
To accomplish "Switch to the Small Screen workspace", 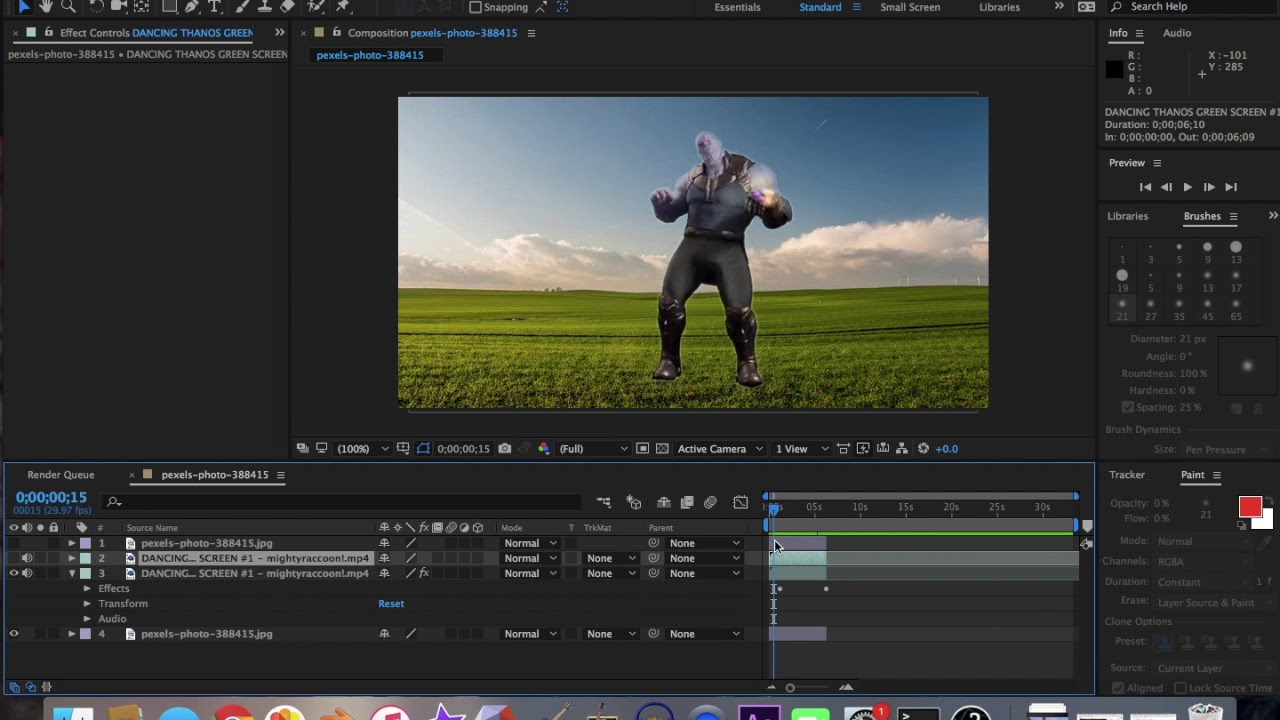I will pos(910,7).
